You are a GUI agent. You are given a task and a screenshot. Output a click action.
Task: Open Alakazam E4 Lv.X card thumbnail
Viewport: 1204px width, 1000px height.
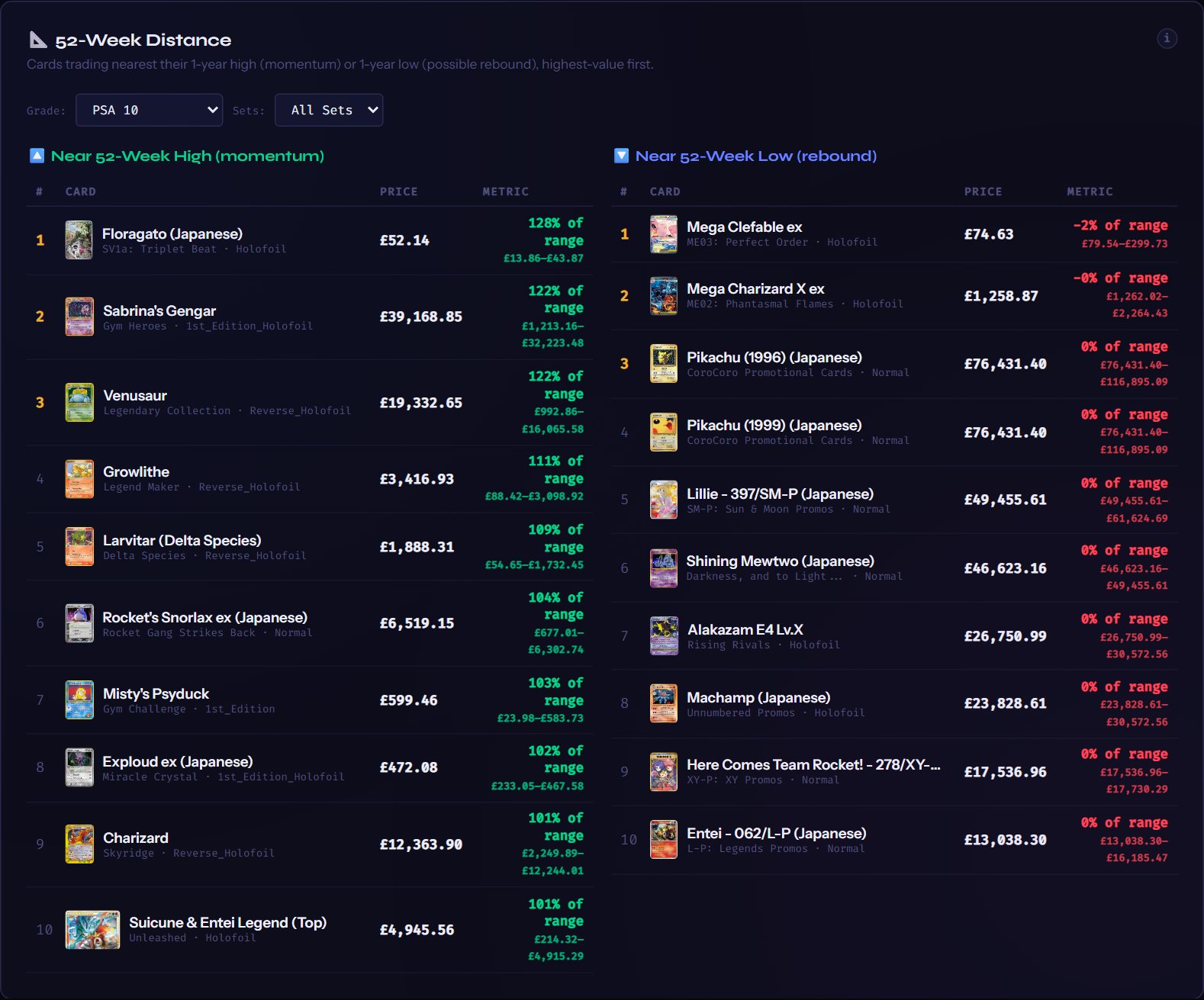point(664,636)
